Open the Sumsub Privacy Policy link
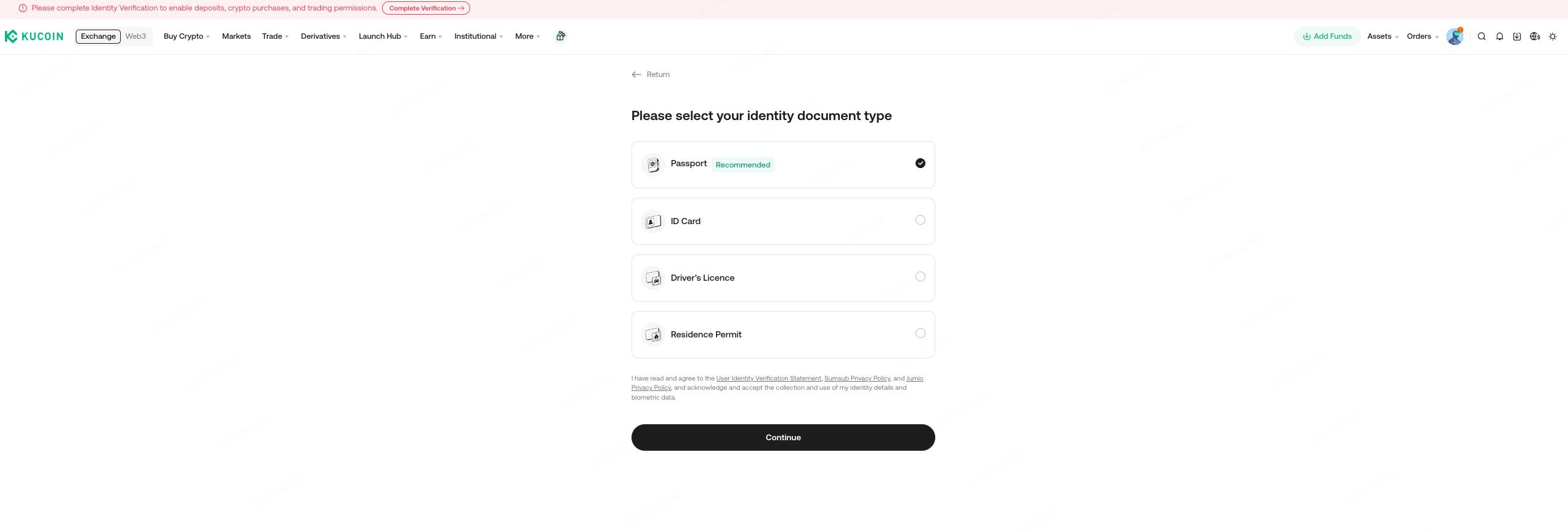Viewport: 1568px width, 532px height. point(857,379)
